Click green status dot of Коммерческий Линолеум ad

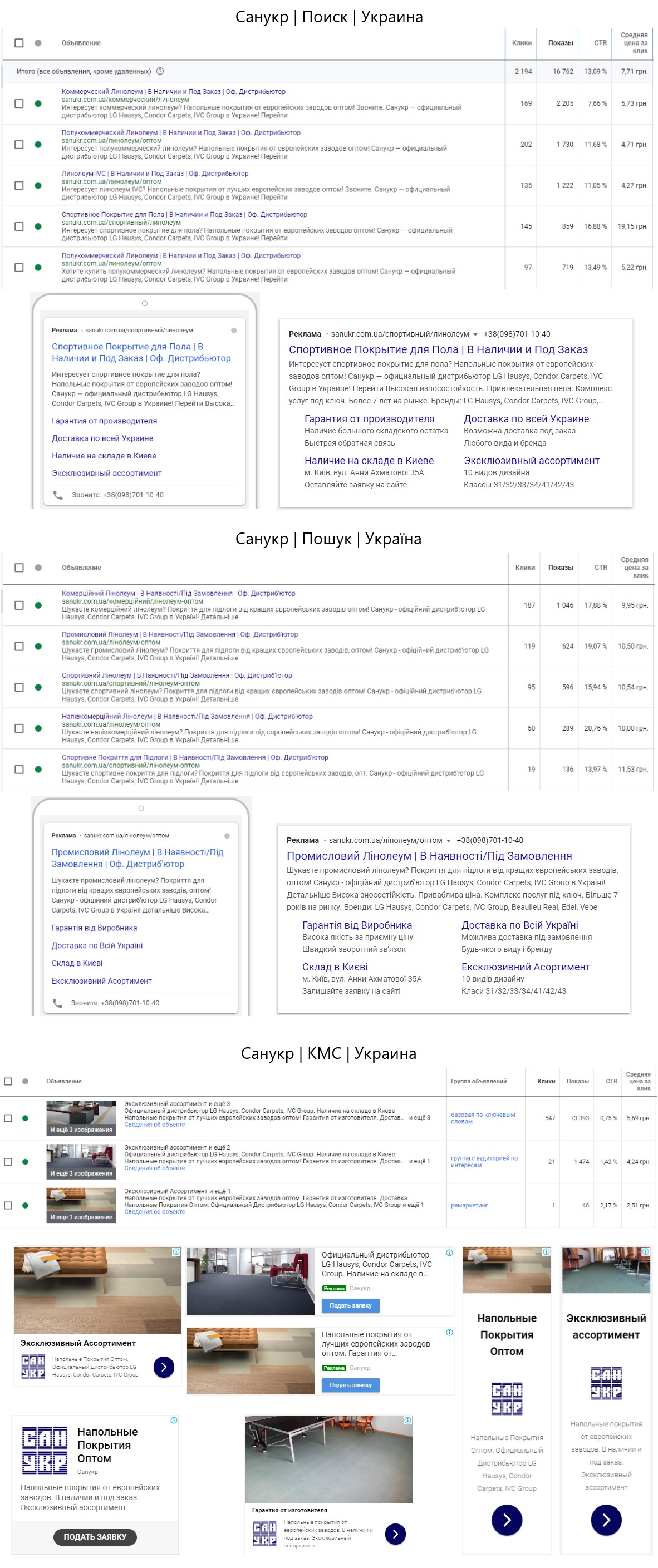click(38, 103)
